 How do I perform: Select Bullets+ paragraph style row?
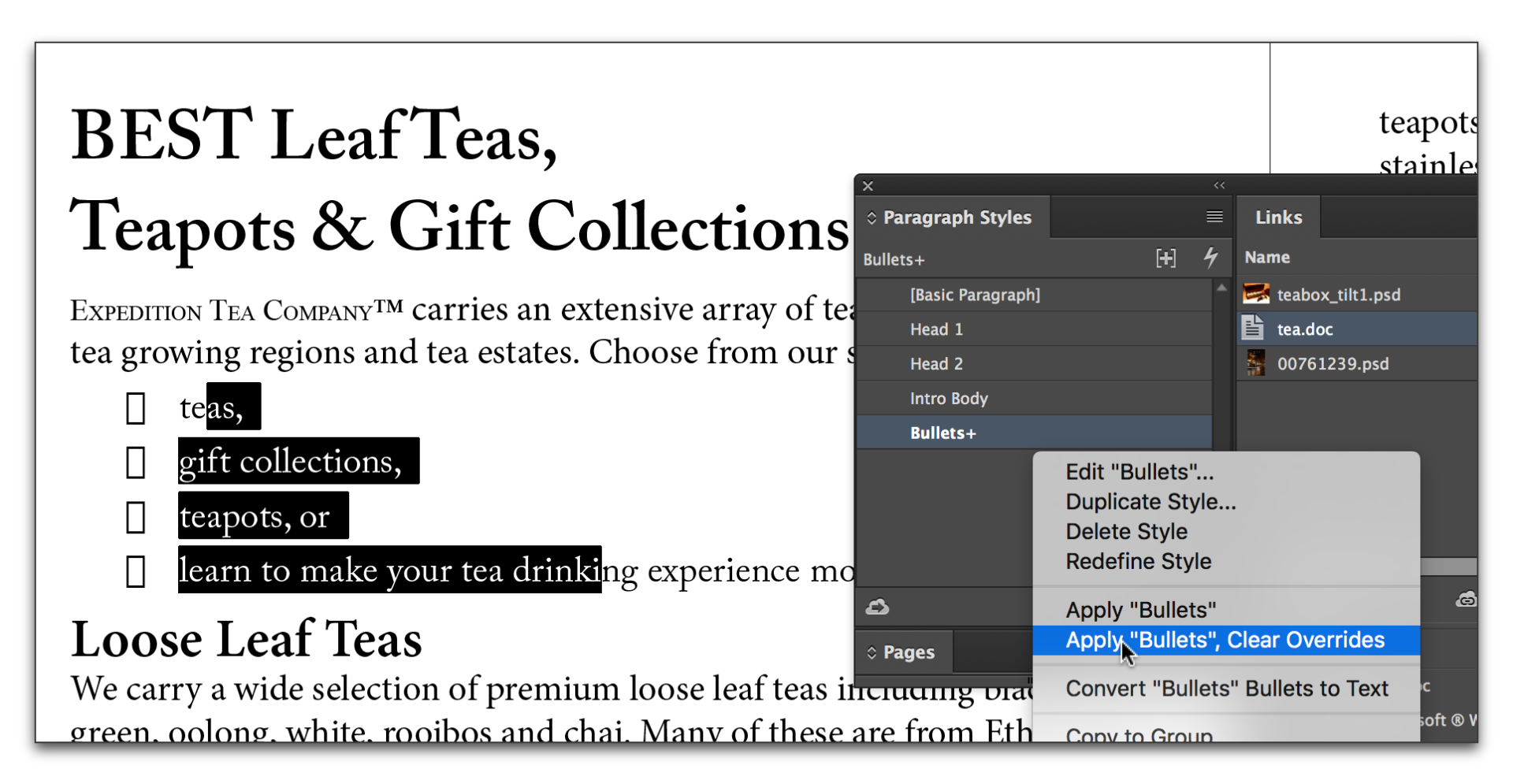[1034, 433]
